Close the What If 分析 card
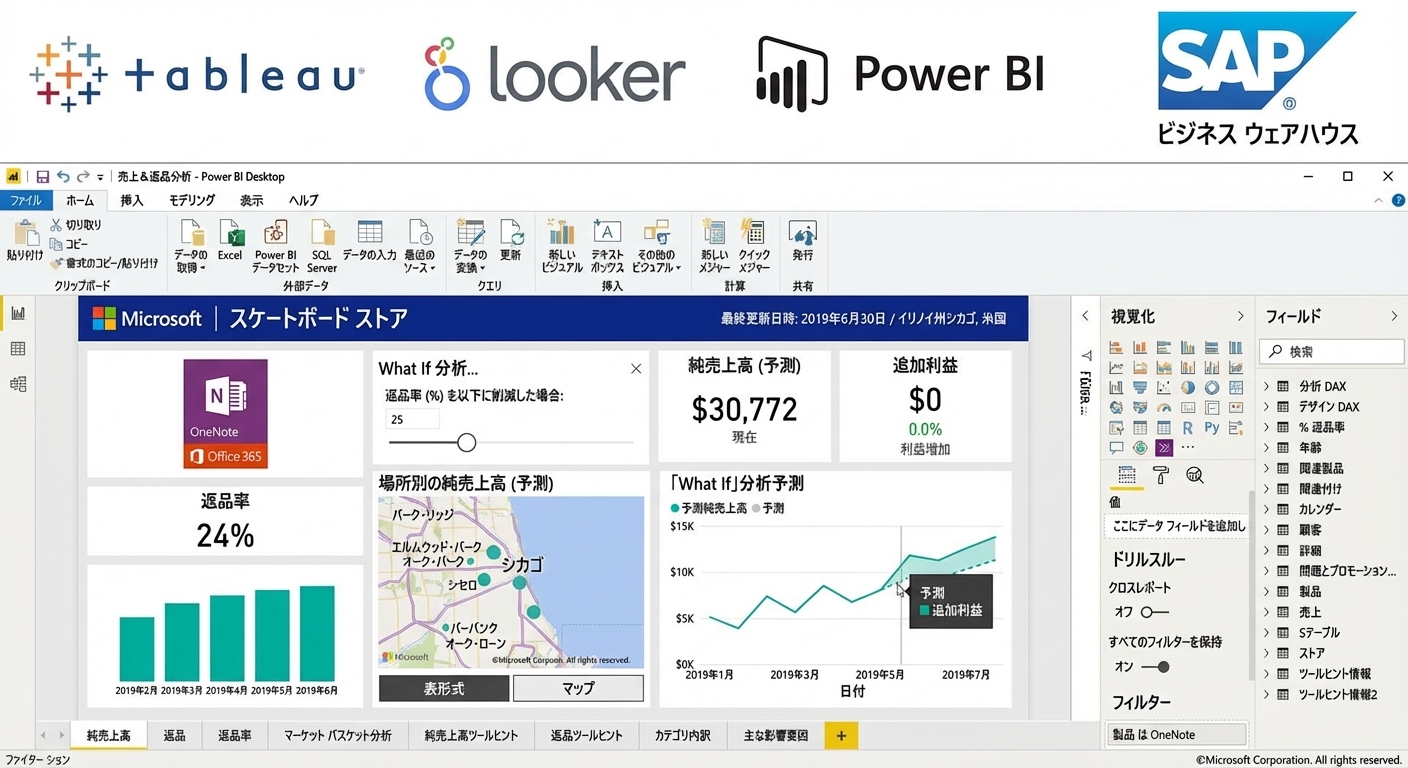Viewport: 1408px width, 768px height. point(636,369)
